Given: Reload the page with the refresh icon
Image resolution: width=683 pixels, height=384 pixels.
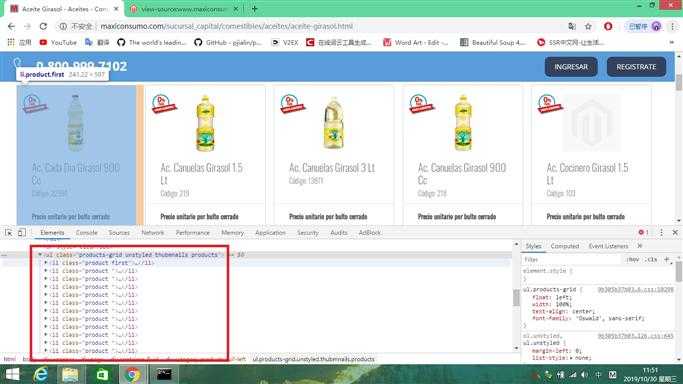Looking at the screenshot, I should click(x=43, y=27).
